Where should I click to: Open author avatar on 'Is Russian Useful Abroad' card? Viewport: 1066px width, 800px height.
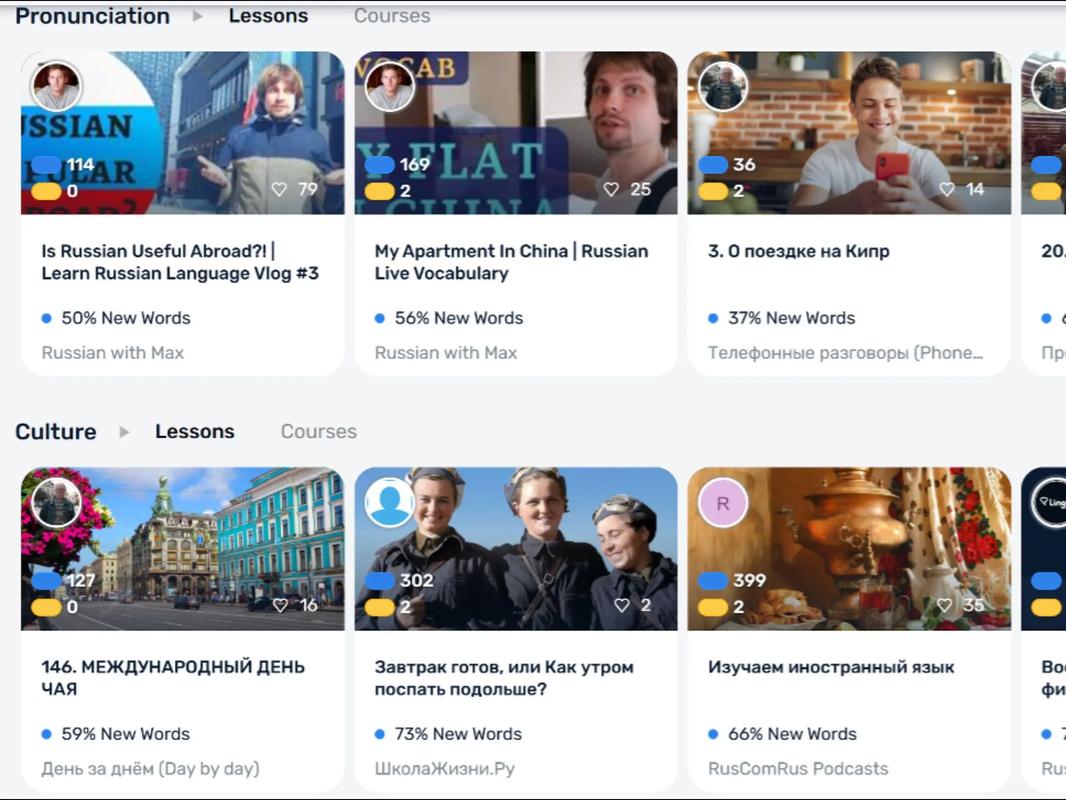(56, 86)
